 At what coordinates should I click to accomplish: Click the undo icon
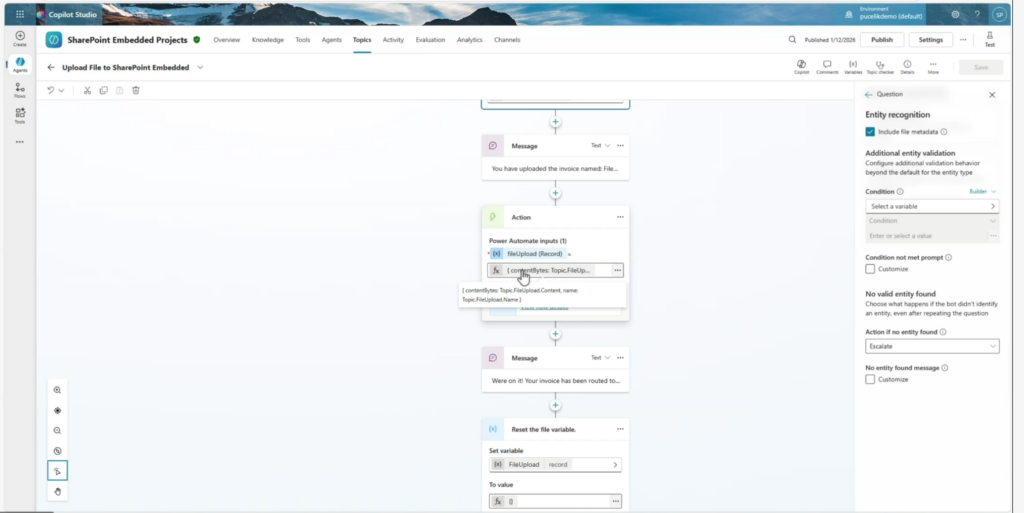click(x=51, y=91)
